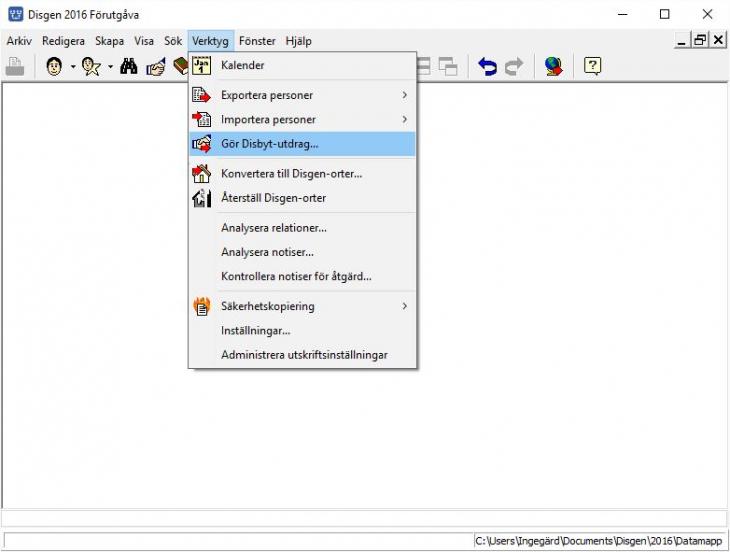This screenshot has height=552, width=730.
Task: Click the brown book toolbar icon
Action: pos(181,67)
